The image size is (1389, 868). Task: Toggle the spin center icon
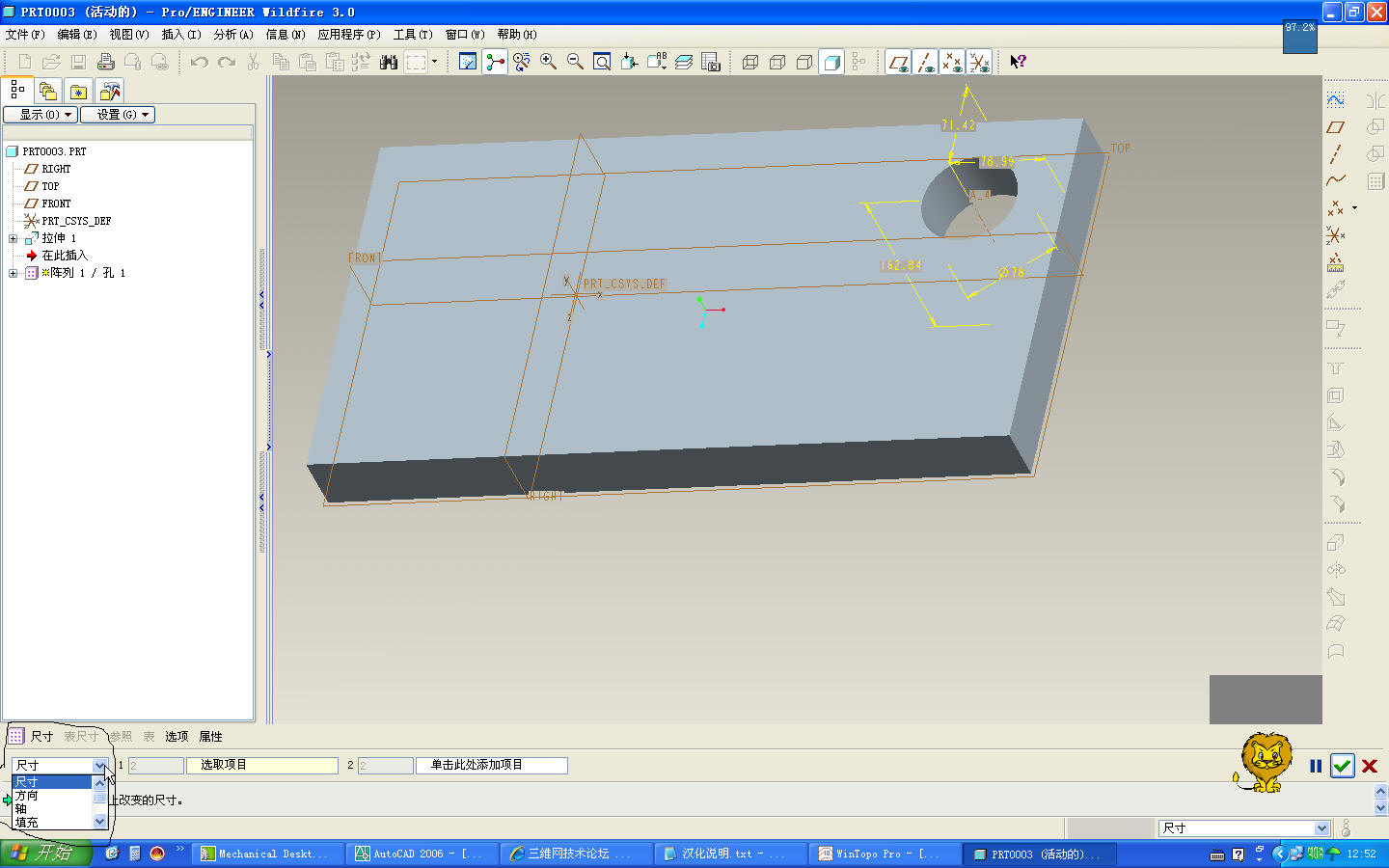(495, 62)
